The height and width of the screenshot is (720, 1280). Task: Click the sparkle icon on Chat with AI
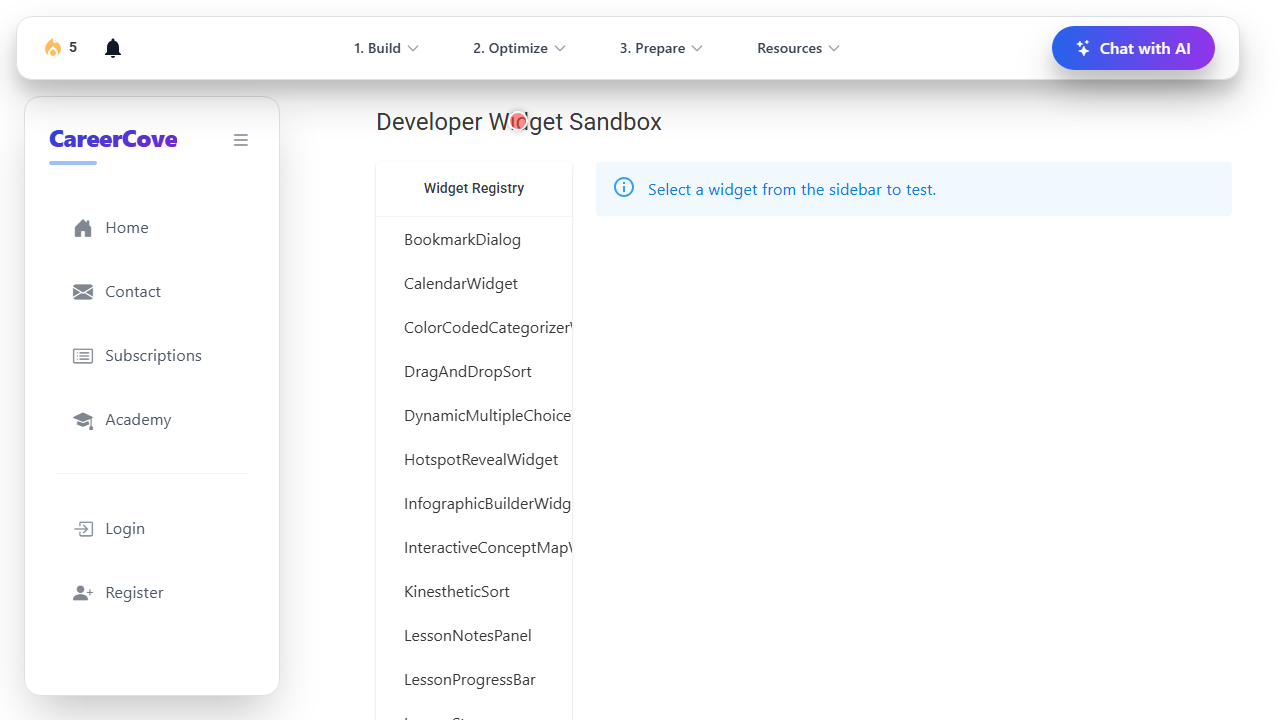coord(1083,48)
